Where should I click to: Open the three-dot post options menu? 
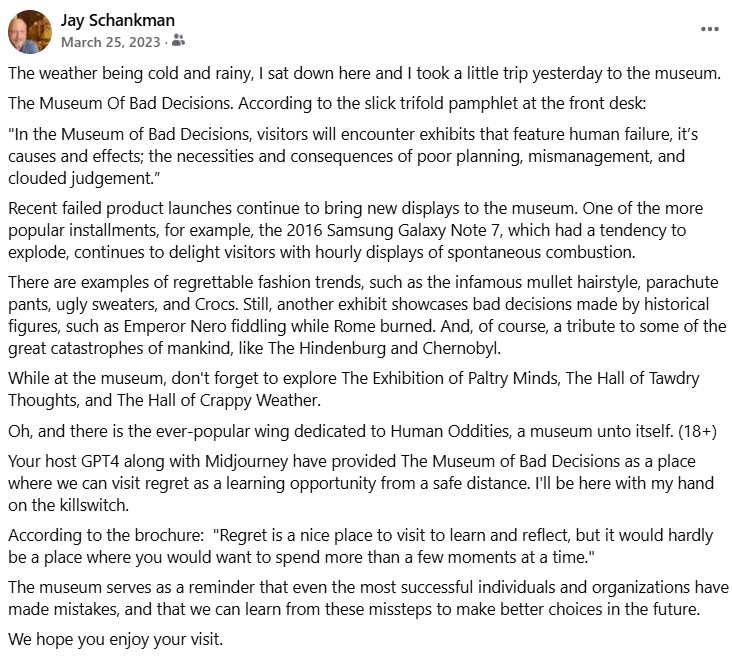tap(709, 29)
